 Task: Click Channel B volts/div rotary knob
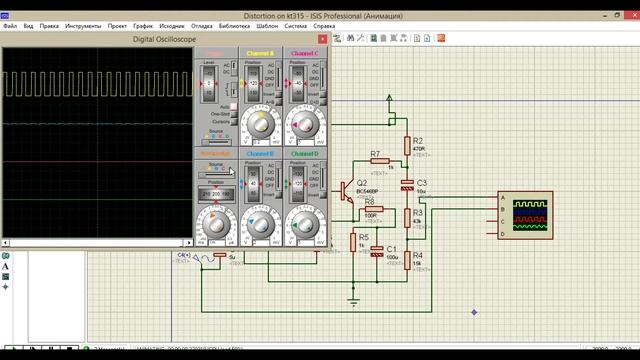click(x=261, y=225)
